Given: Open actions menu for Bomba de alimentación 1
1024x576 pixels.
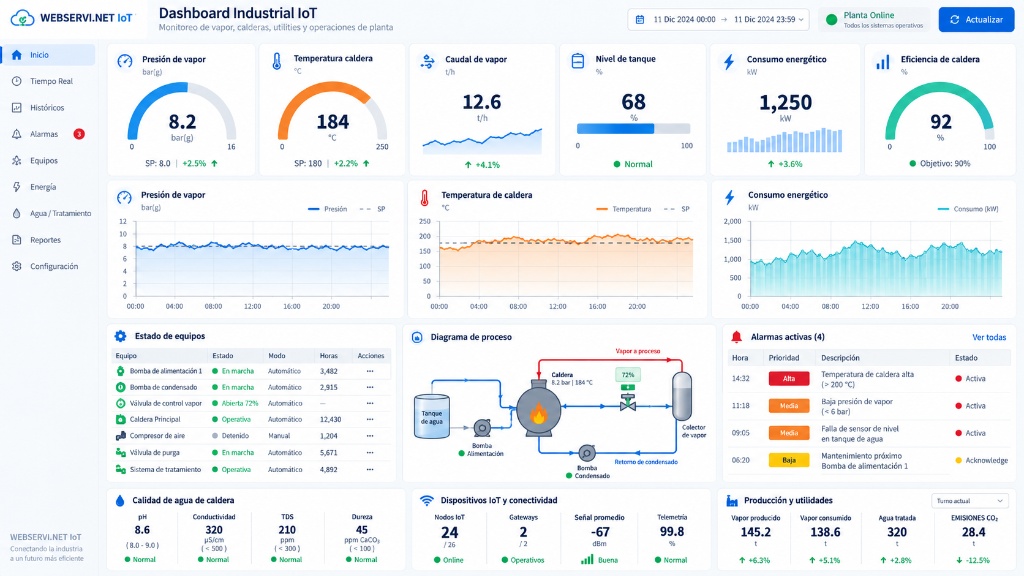Looking at the screenshot, I should click(x=370, y=371).
